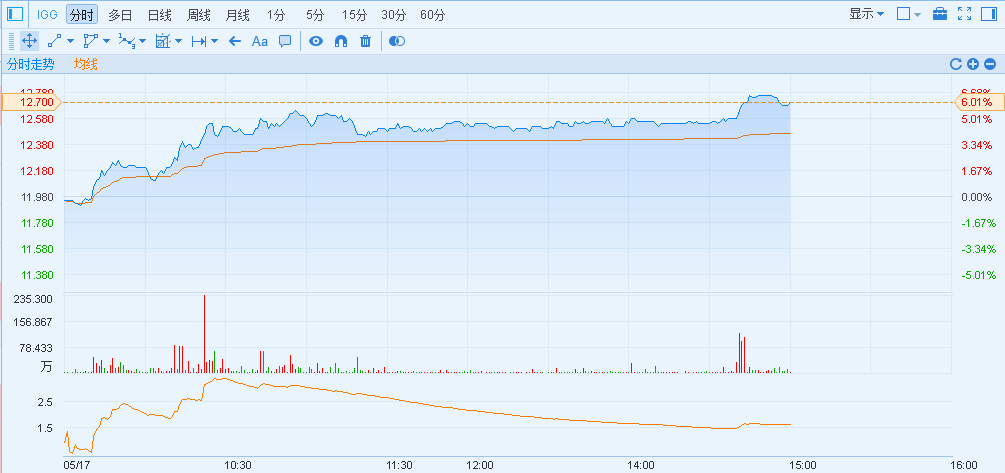Select the wave pattern numbering tool
Screen dimensions: 1005x473
click(x=127, y=41)
